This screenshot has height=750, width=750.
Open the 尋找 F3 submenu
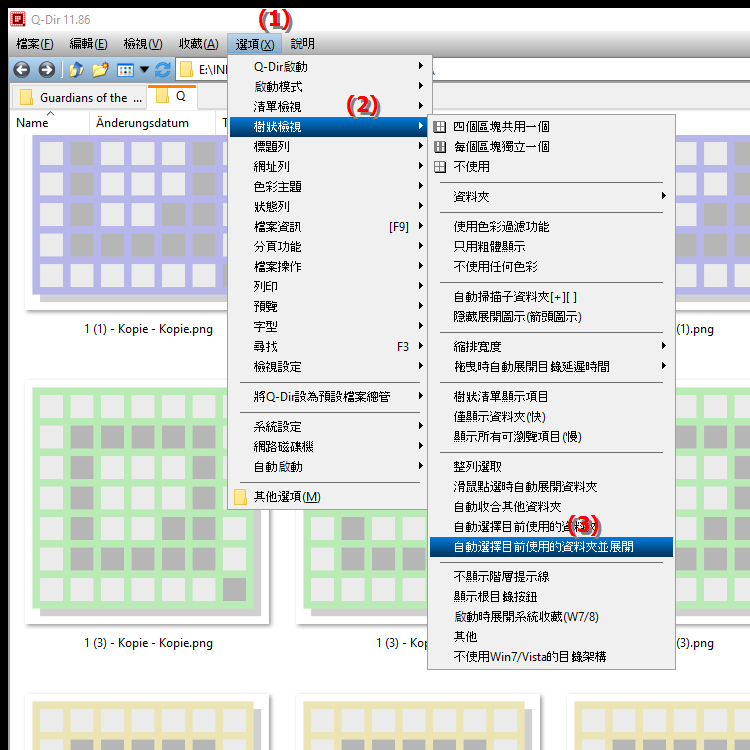coord(330,347)
